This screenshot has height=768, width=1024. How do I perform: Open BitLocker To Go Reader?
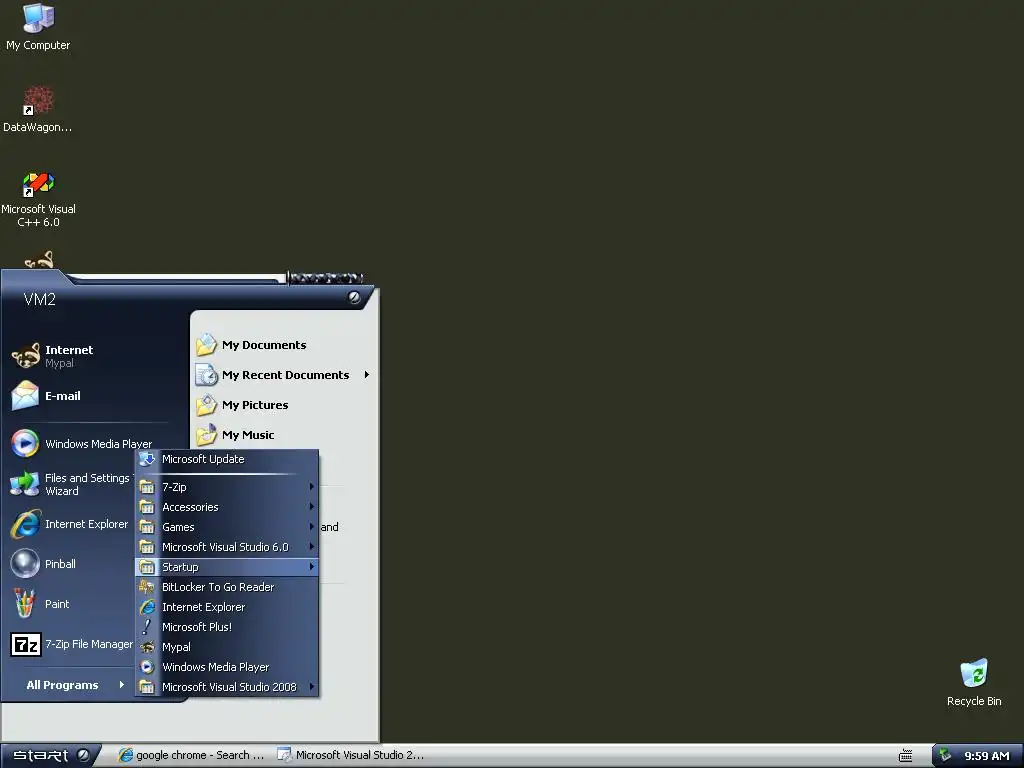(x=227, y=587)
